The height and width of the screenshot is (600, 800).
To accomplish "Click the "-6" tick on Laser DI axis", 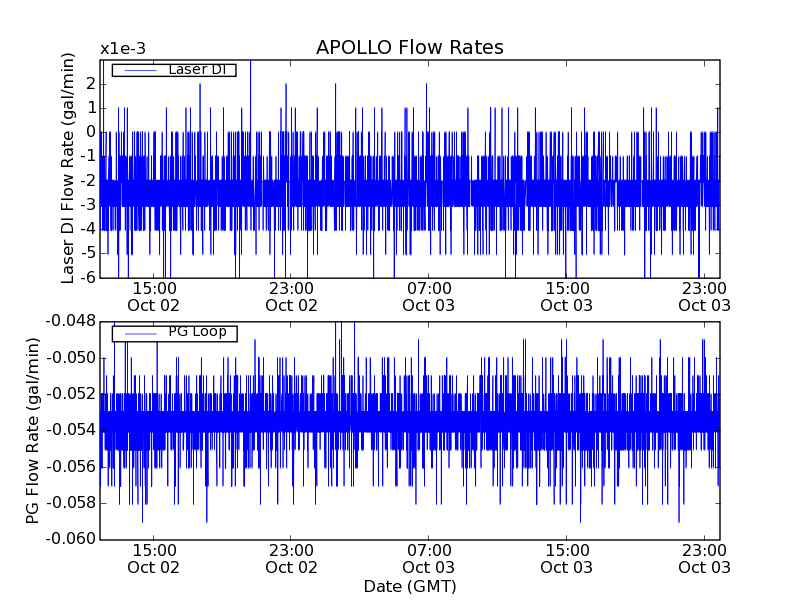I will click(x=87, y=277).
